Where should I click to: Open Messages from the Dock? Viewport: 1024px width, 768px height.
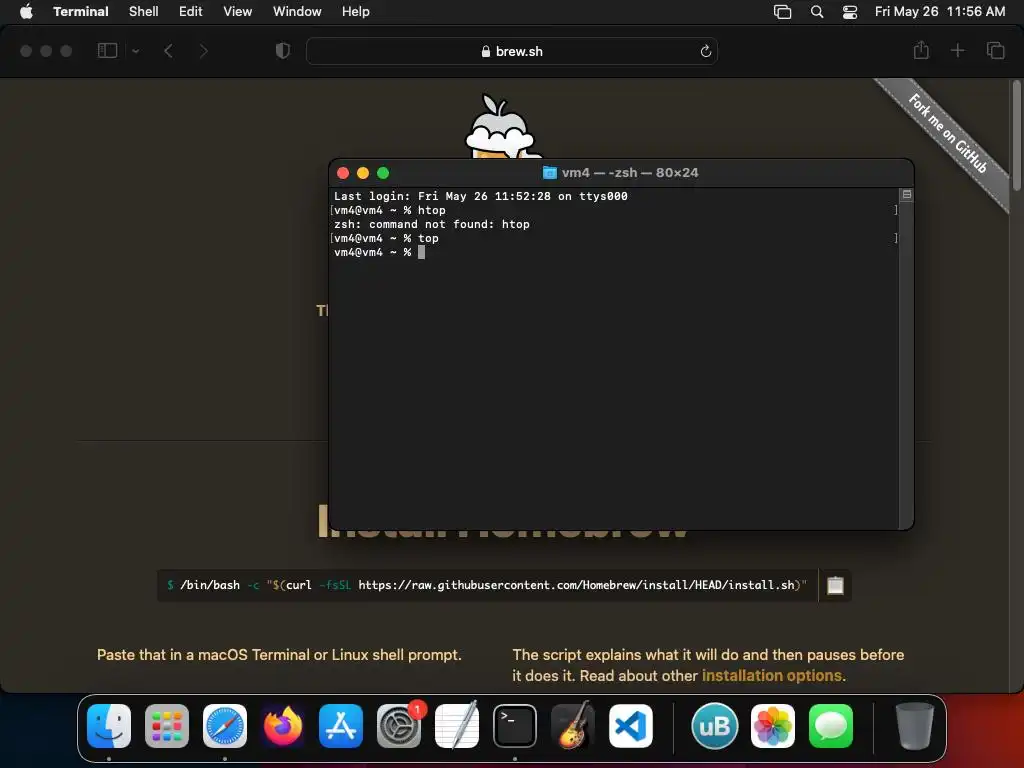click(x=831, y=726)
